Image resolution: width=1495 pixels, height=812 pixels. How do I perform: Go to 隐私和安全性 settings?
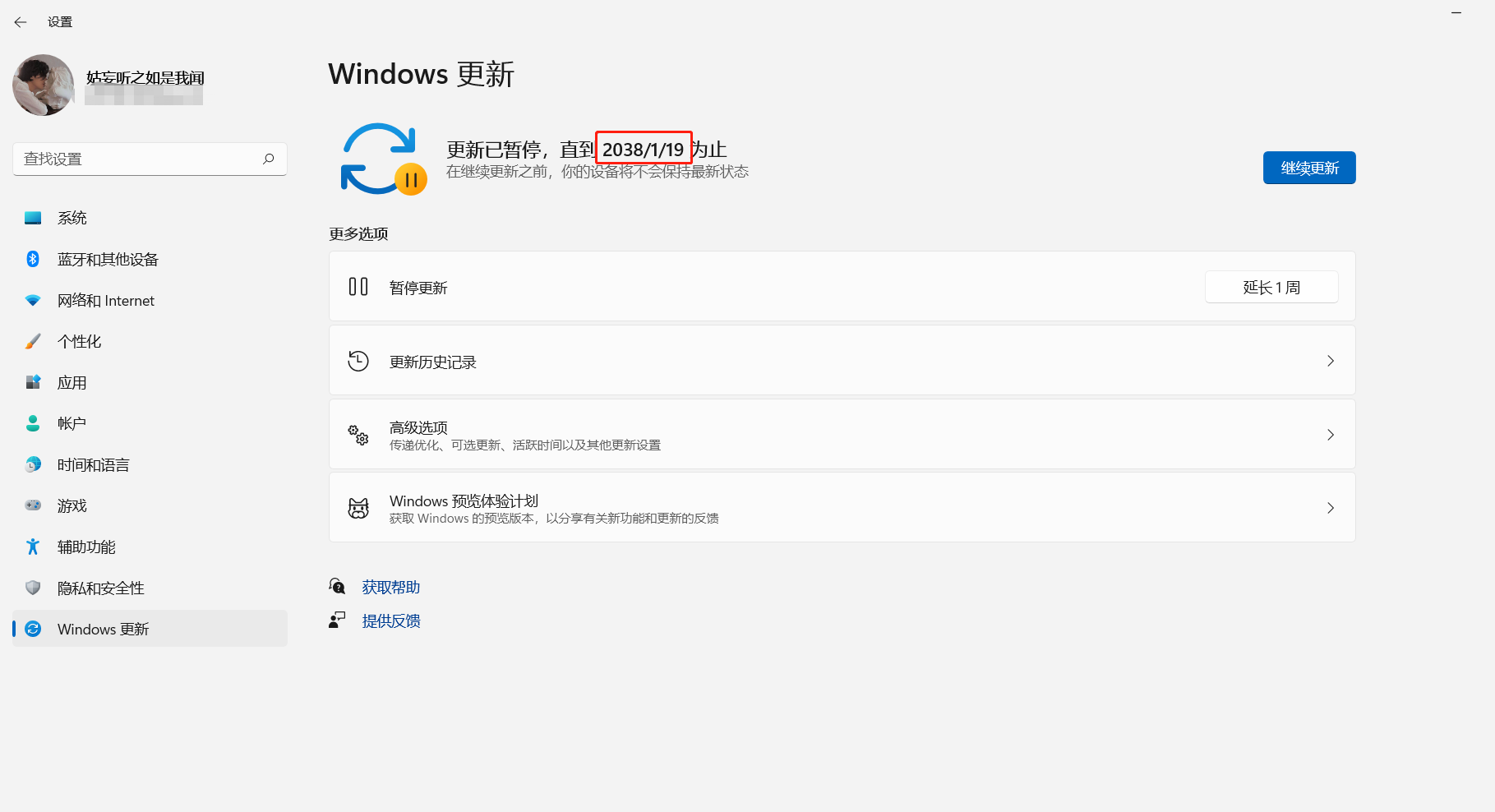[x=150, y=588]
